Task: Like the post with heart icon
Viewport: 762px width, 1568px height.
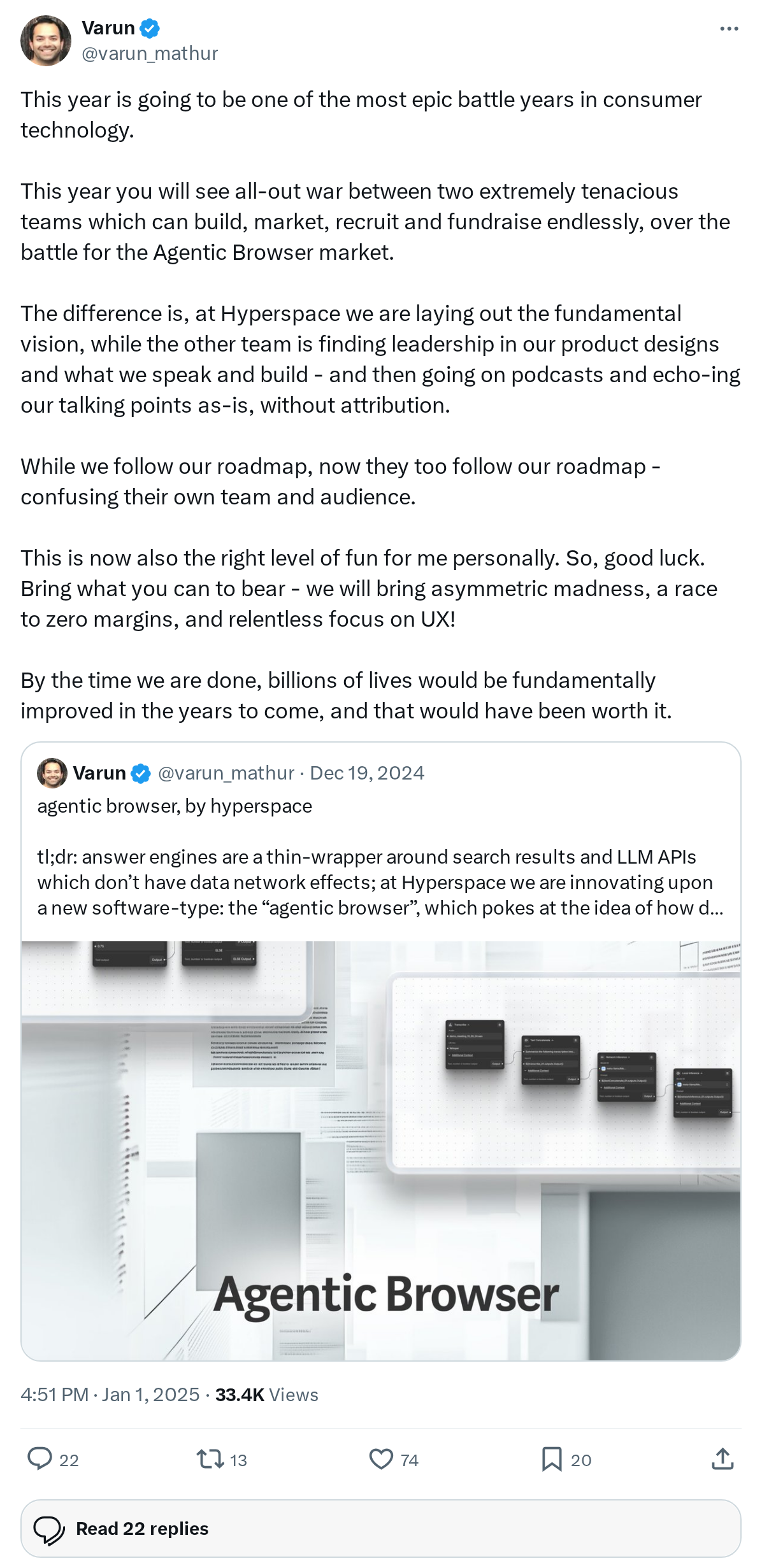Action: coord(381,1458)
